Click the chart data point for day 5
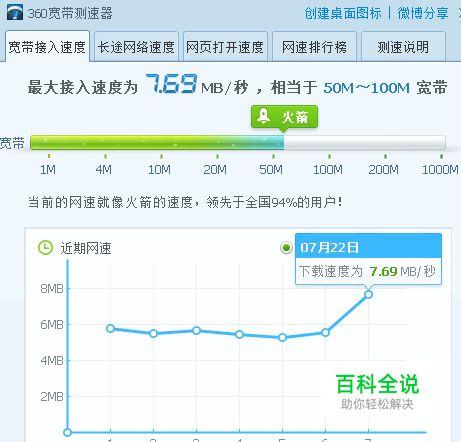Image resolution: width=461 pixels, height=442 pixels. tap(282, 337)
